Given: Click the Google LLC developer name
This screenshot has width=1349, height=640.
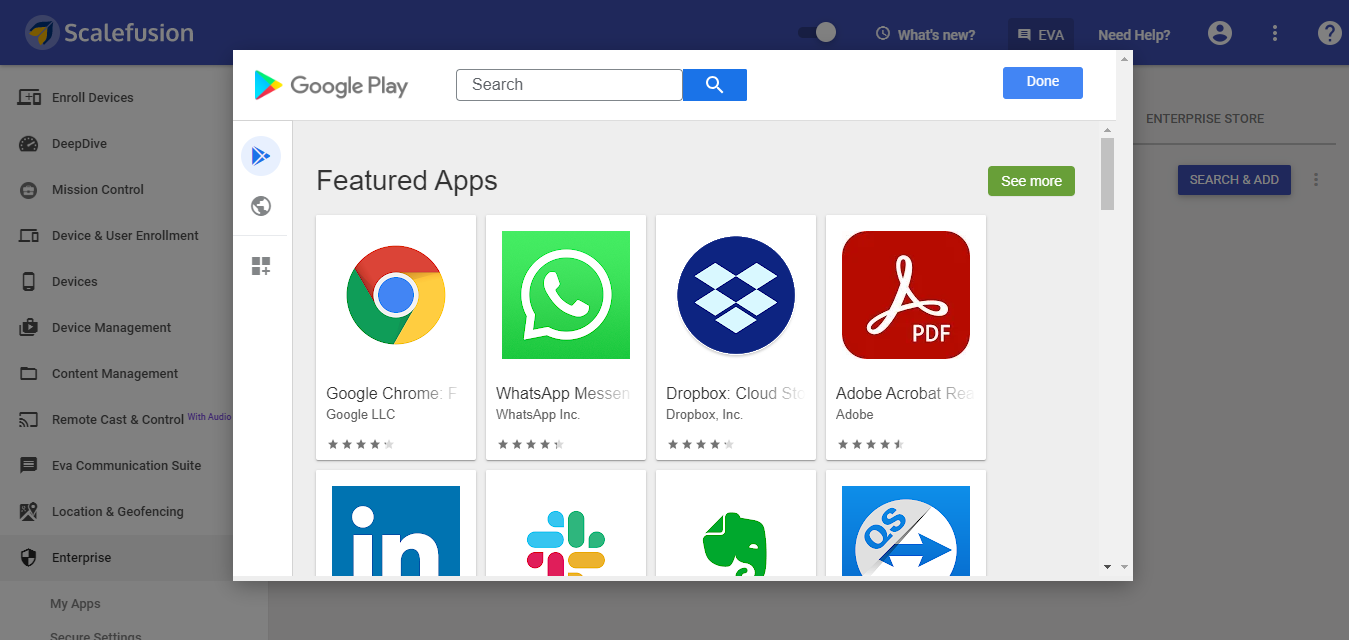Looking at the screenshot, I should coord(360,414).
